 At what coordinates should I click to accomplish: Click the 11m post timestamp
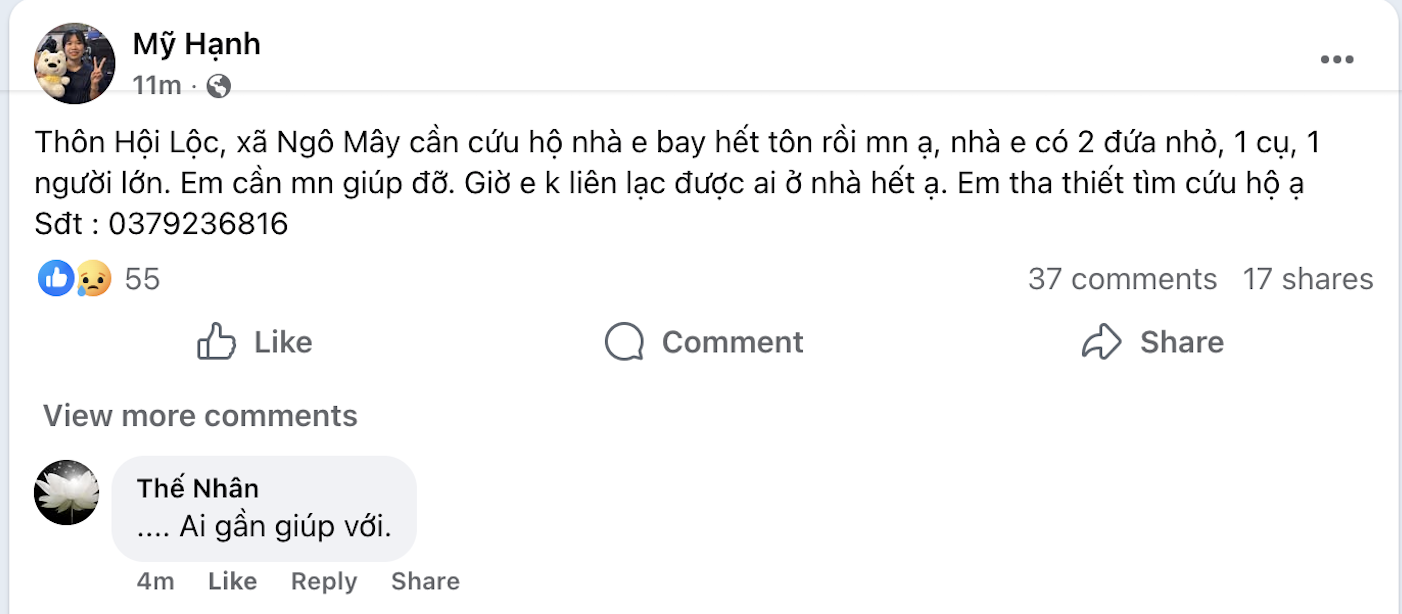[x=156, y=87]
